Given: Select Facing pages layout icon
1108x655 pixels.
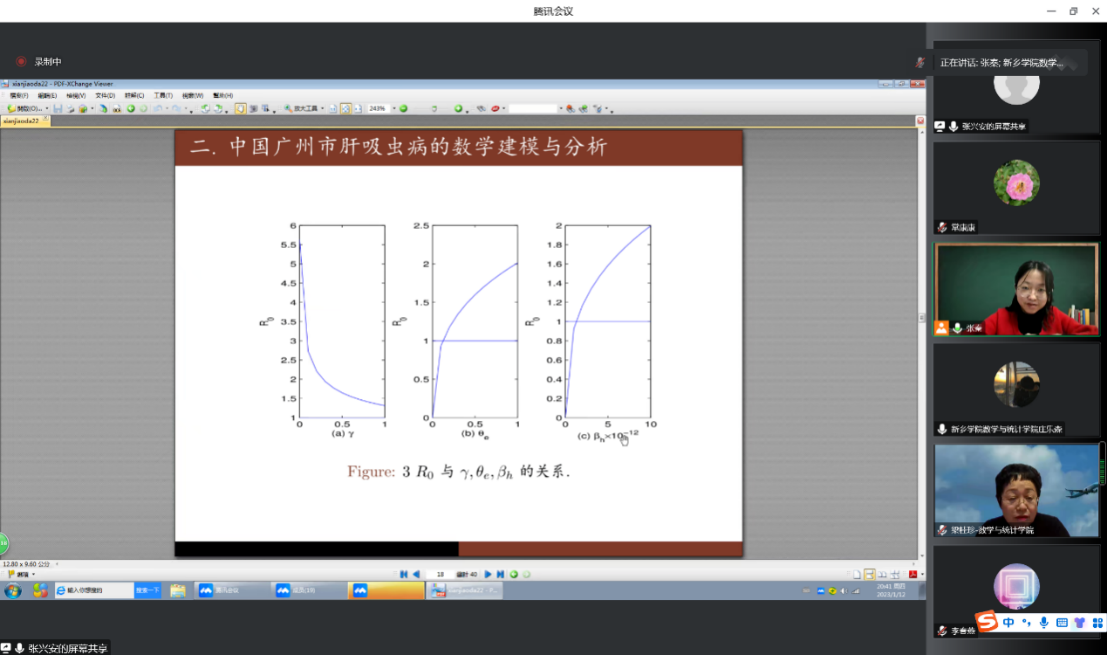Looking at the screenshot, I should (883, 574).
